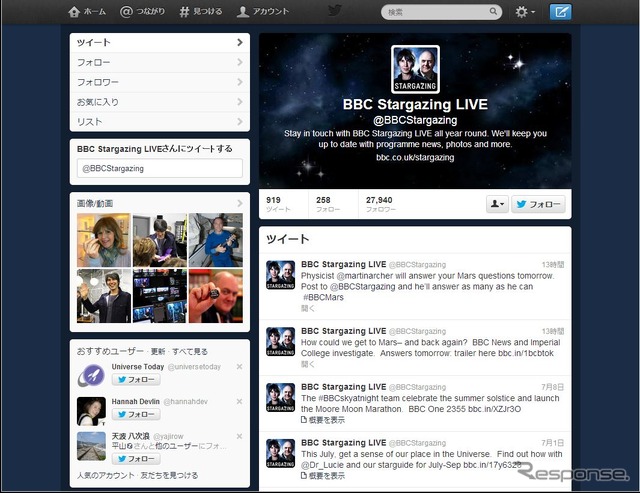This screenshot has height=493, width=640.
Task: Expand the Imperial College tweet (開く)
Action: click(308, 364)
